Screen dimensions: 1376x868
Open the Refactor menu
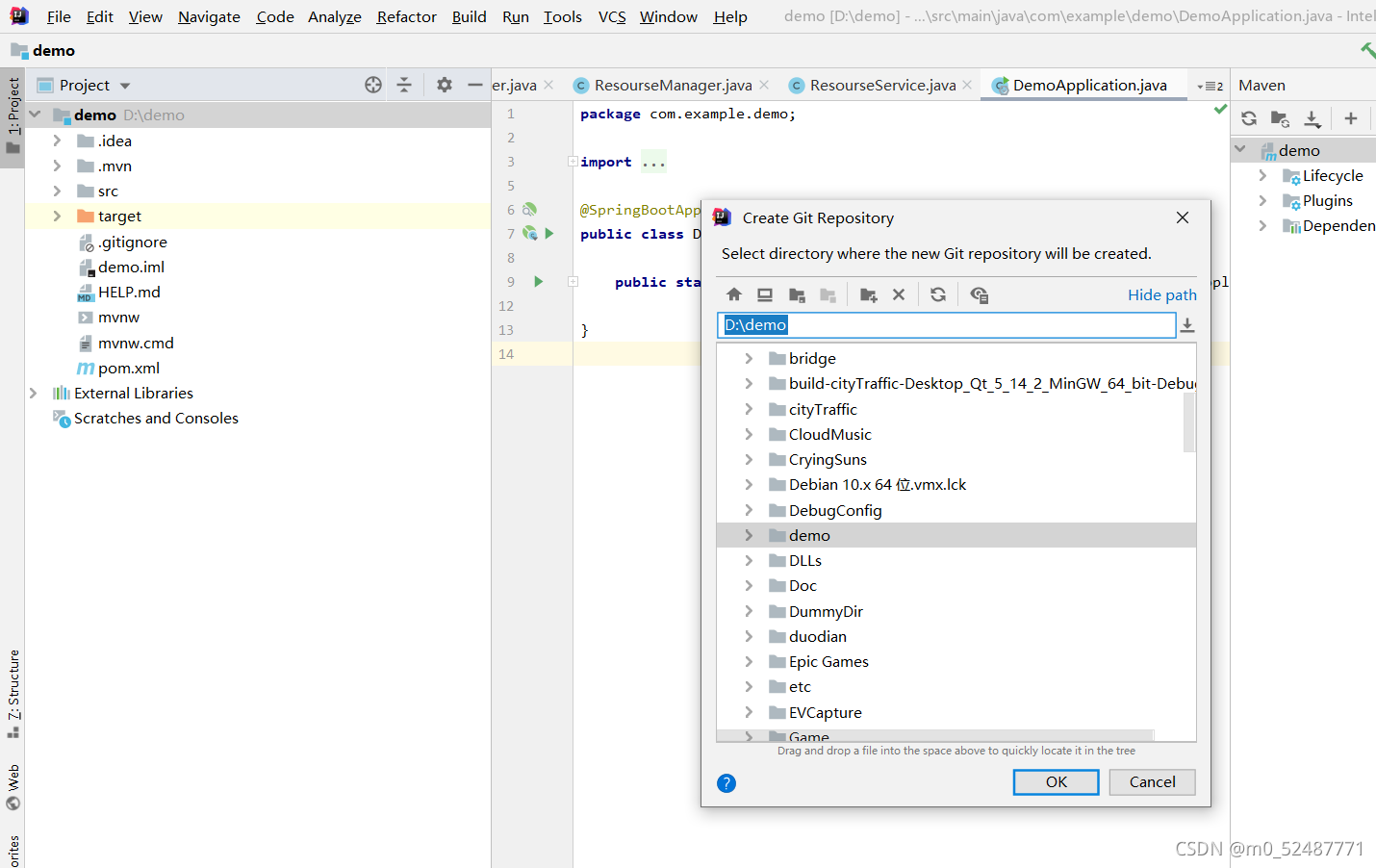coord(406,16)
